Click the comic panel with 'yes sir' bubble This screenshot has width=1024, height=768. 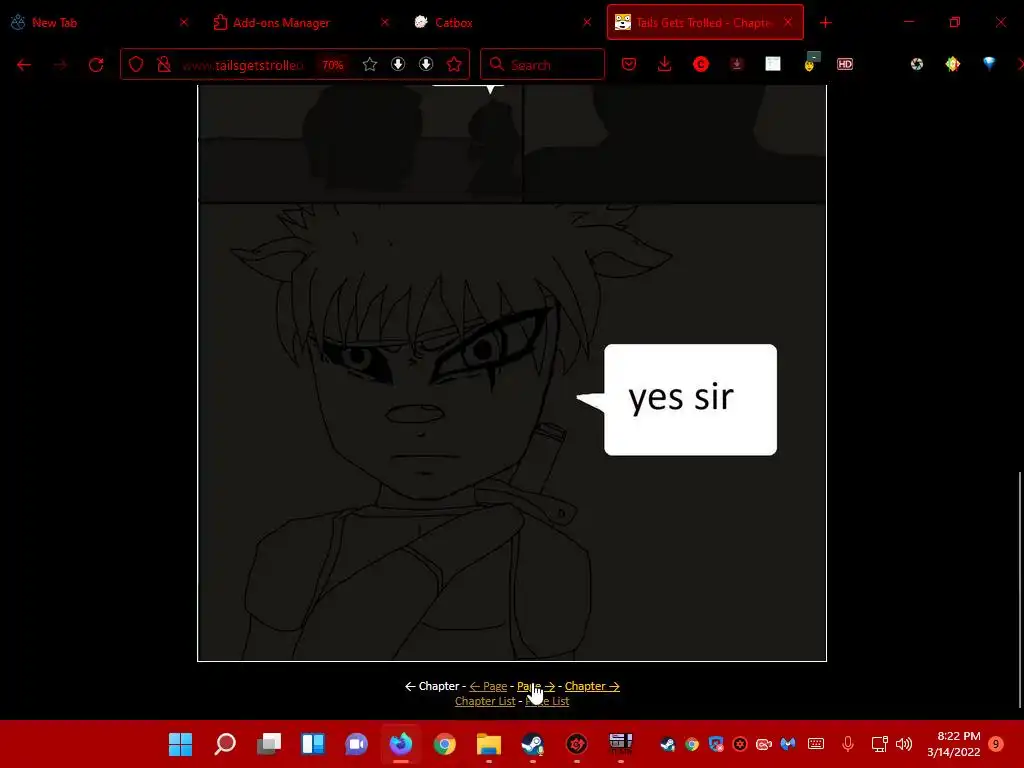(x=512, y=432)
